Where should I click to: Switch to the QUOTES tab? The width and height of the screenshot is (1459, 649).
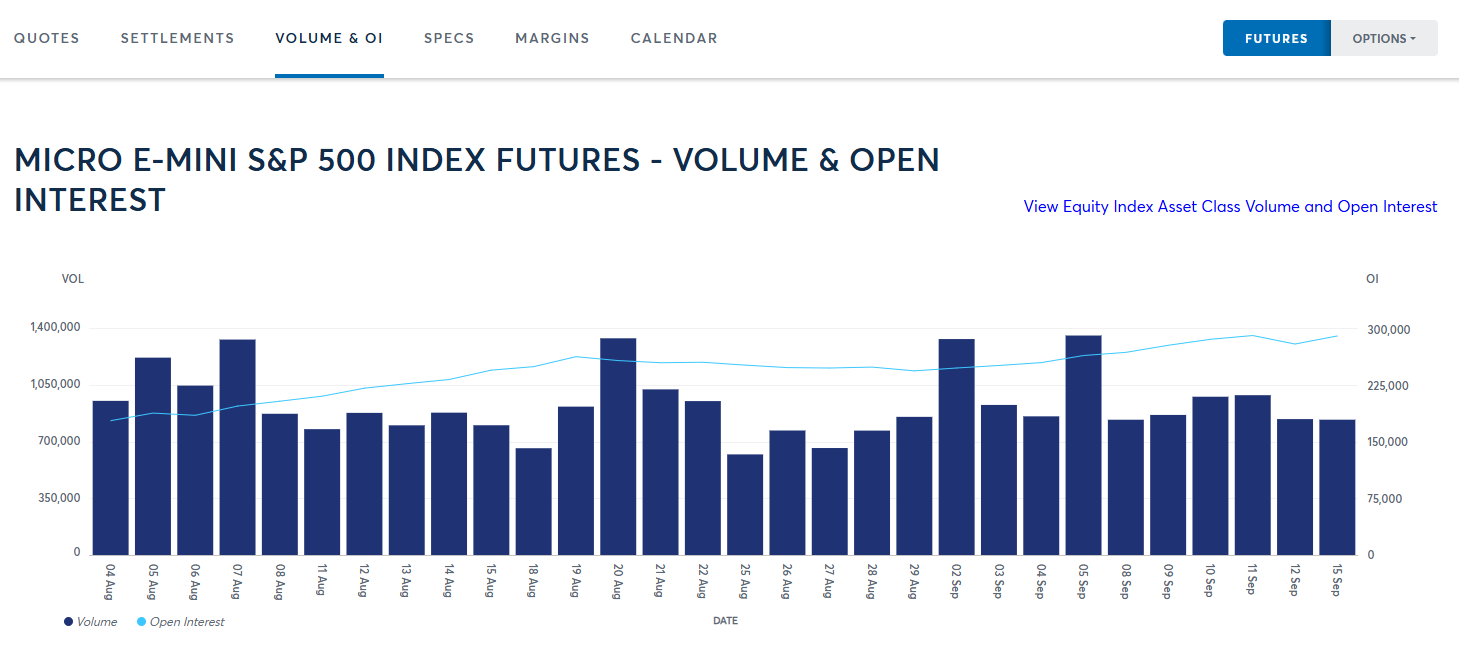(46, 38)
